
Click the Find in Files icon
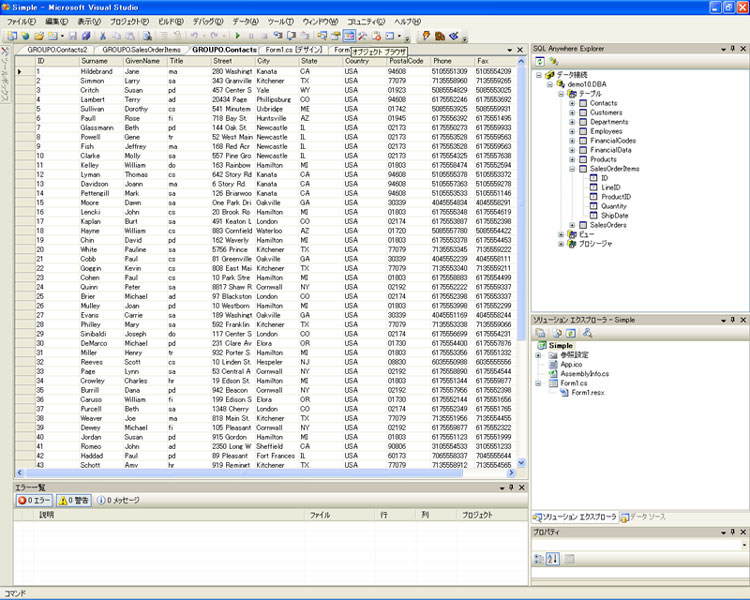pos(147,36)
